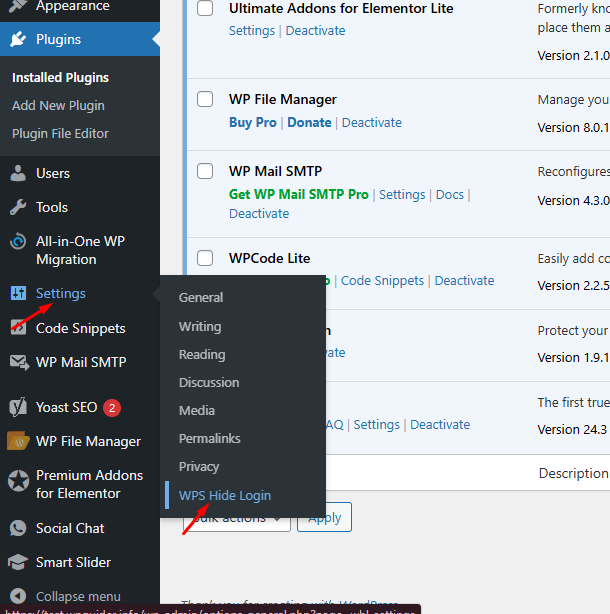Deactivate Ultimate Addons for Elementor Lite

click(x=315, y=31)
